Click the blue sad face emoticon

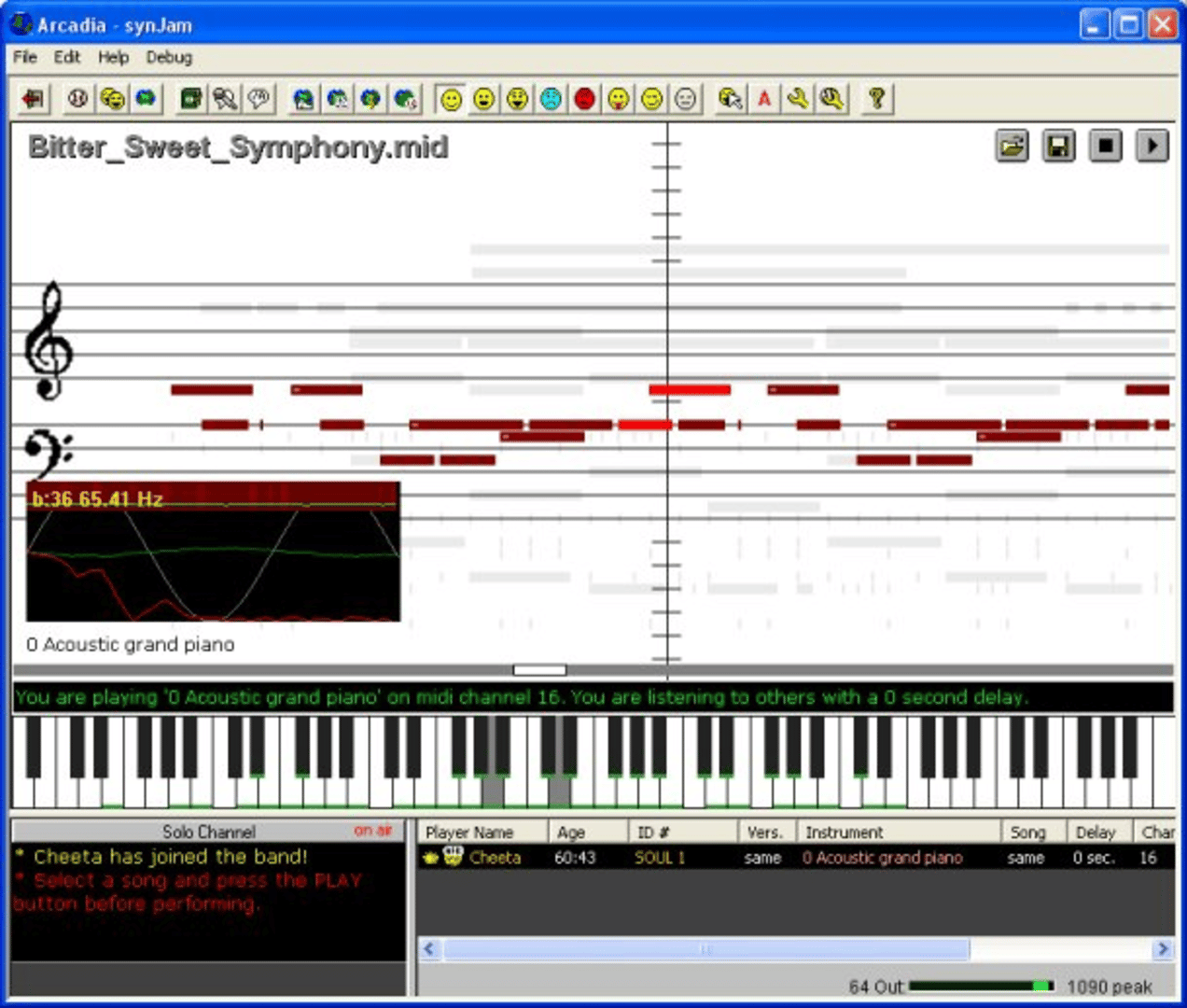pyautogui.click(x=552, y=98)
